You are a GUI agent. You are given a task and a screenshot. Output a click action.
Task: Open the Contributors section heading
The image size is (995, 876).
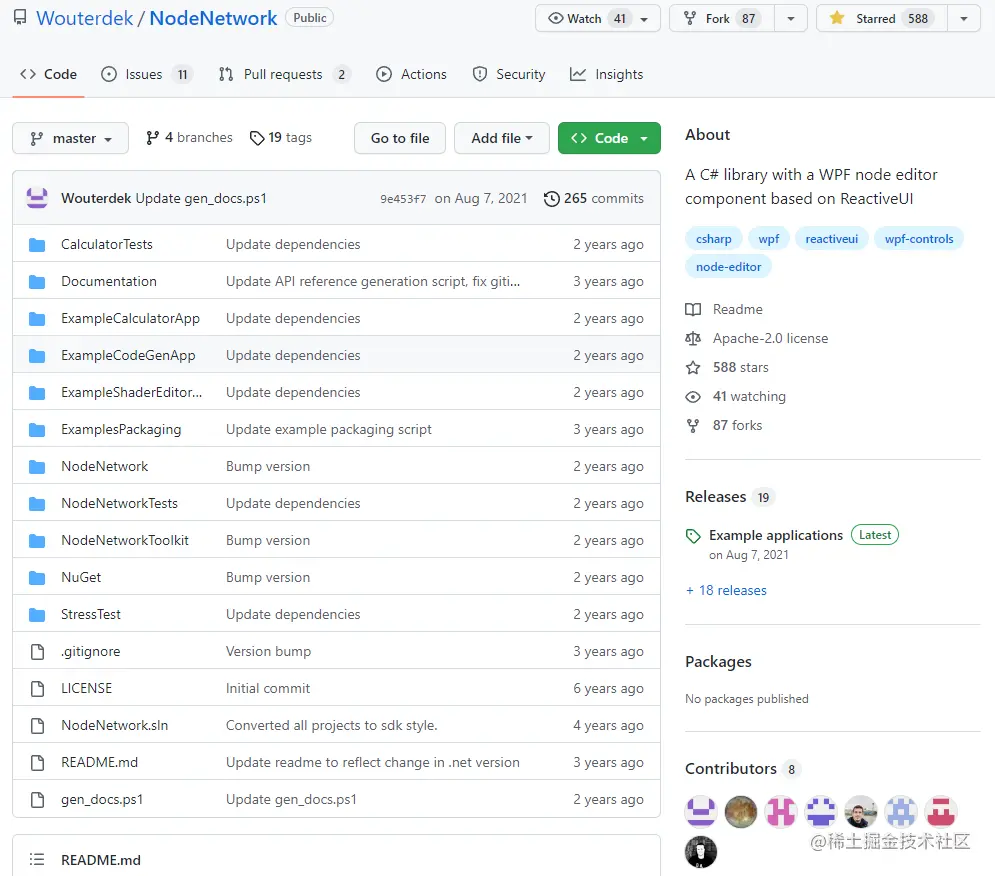(x=730, y=769)
